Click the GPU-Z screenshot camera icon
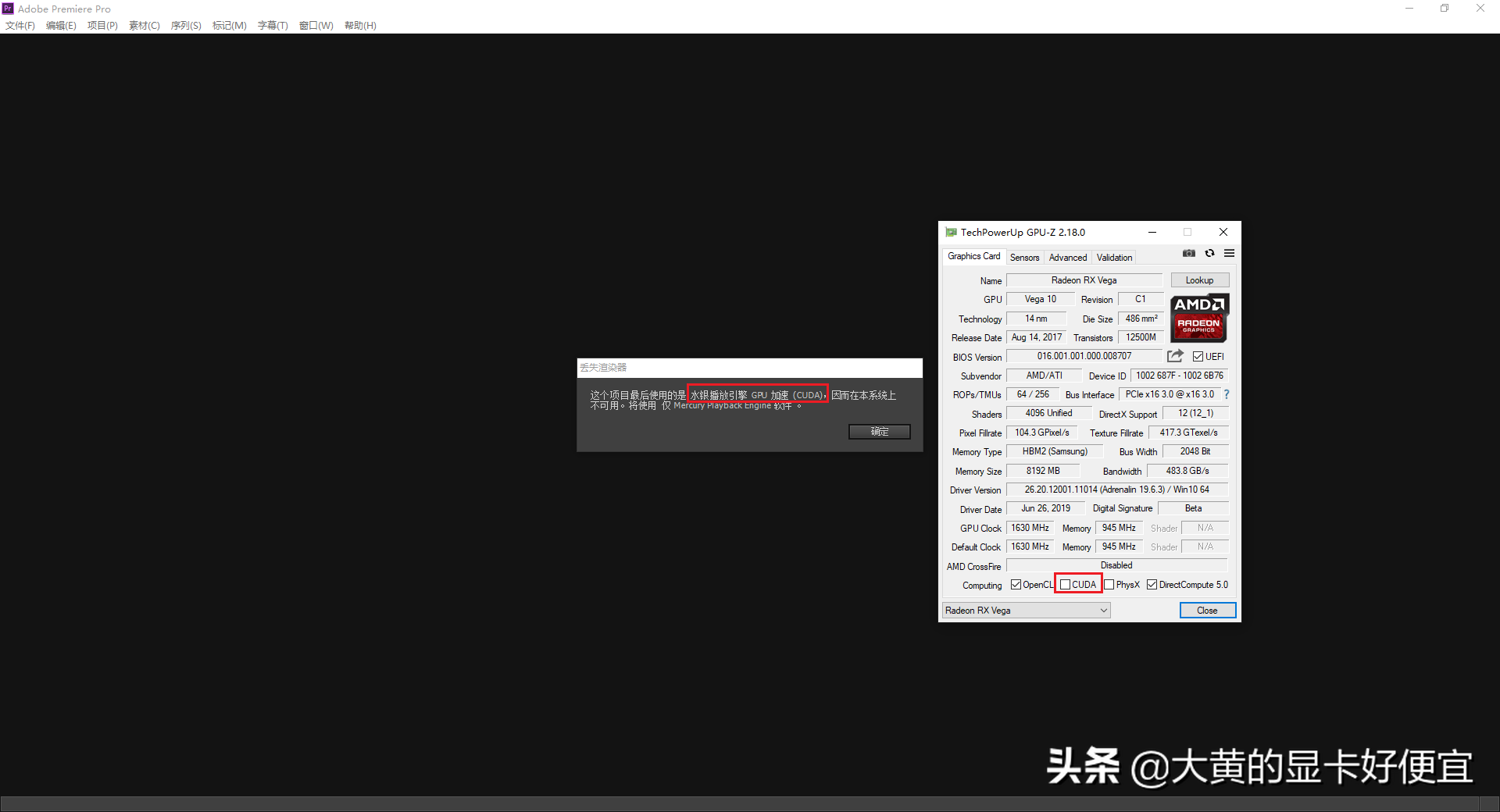Screen dimensions: 1500x812 pos(1189,253)
